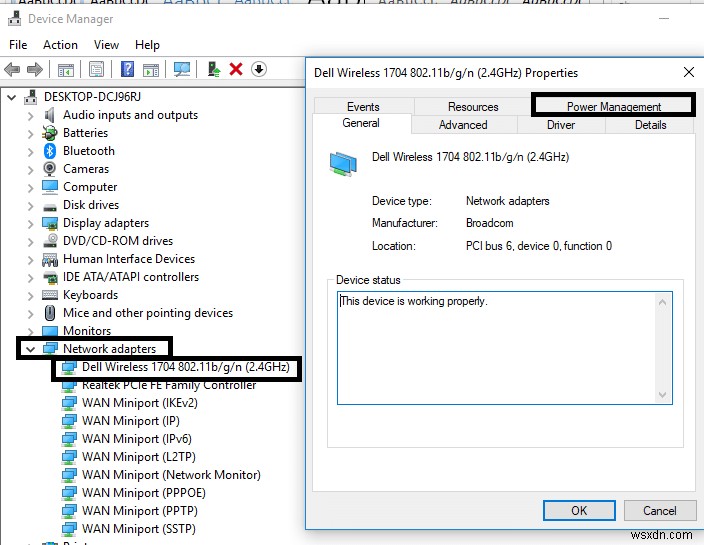
Task: Click the blue Help question mark icon
Action: coord(128,69)
